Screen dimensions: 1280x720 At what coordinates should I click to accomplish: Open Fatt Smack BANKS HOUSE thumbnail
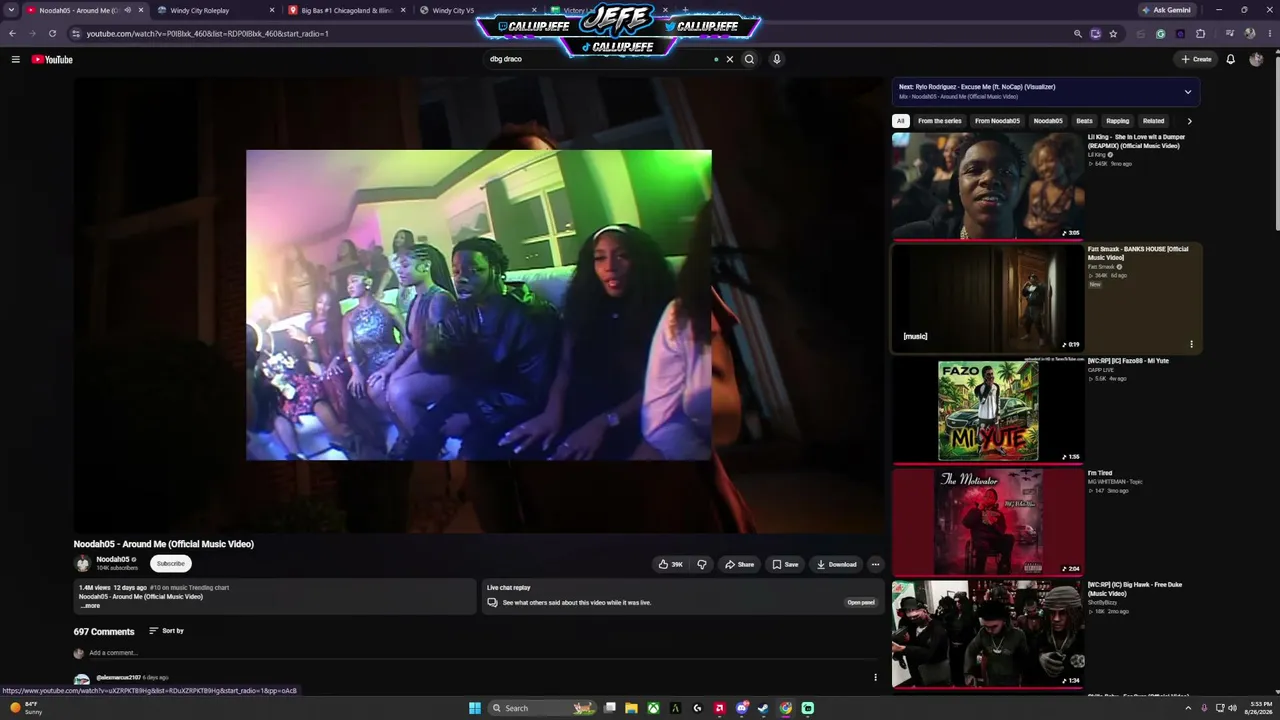988,298
